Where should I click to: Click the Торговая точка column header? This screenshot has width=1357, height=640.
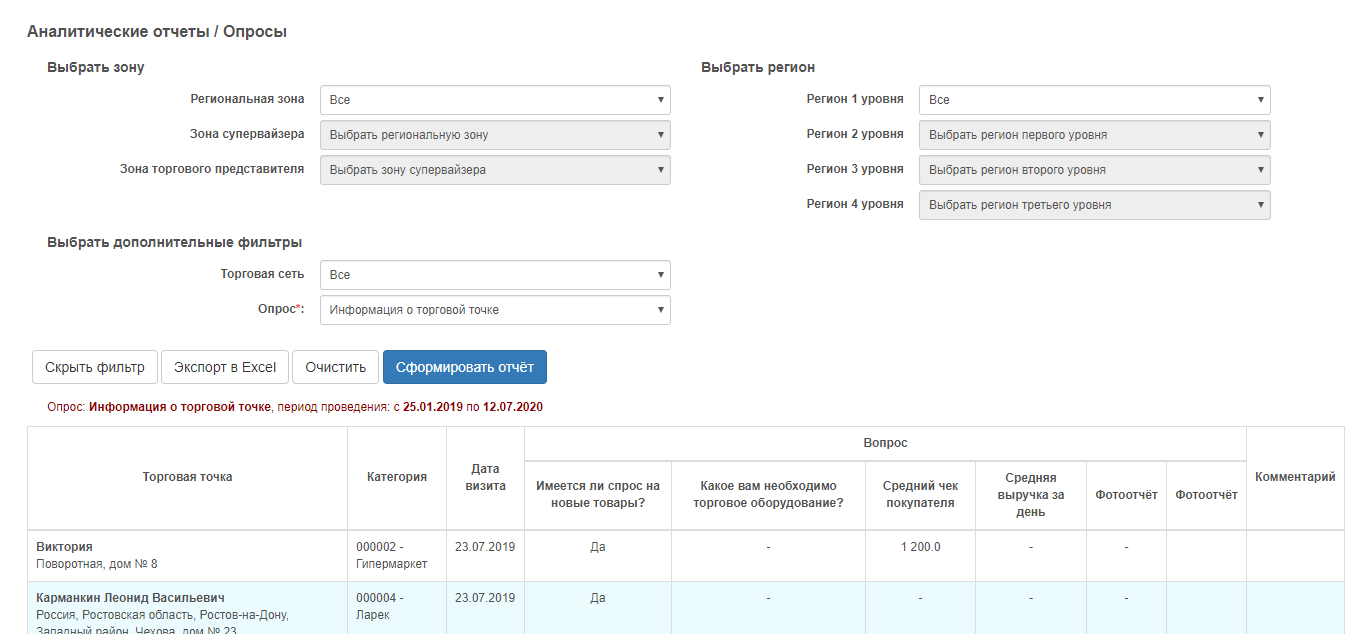pos(187,477)
